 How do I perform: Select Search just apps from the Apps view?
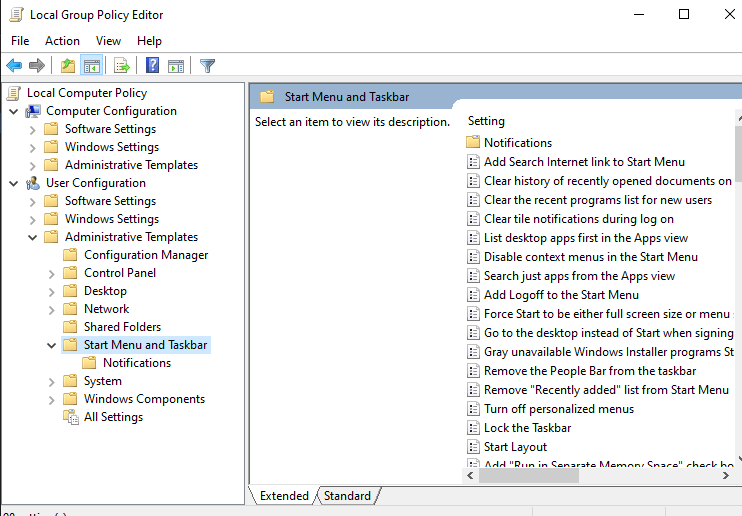click(x=579, y=276)
